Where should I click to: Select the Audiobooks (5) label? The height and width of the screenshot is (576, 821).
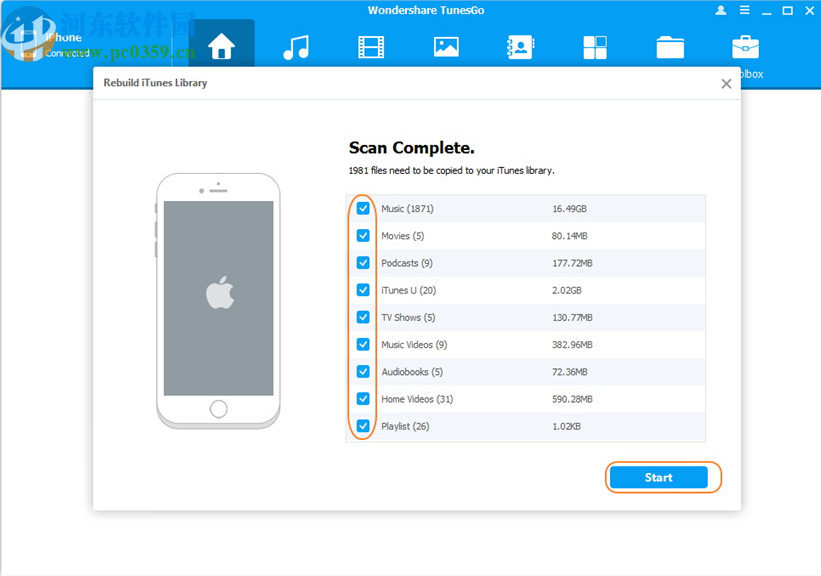[x=412, y=372]
